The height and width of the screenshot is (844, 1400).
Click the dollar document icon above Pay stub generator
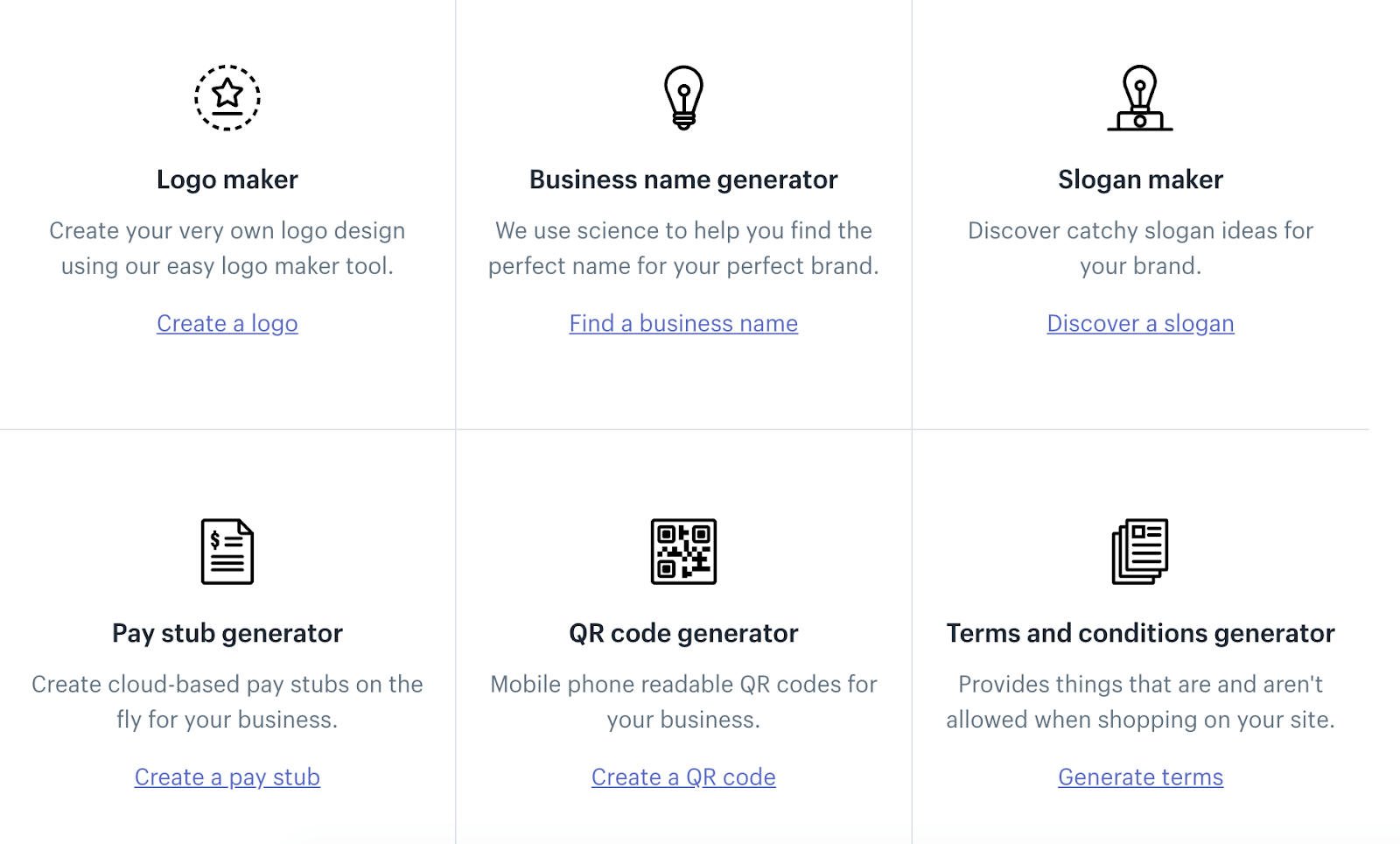[x=227, y=552]
